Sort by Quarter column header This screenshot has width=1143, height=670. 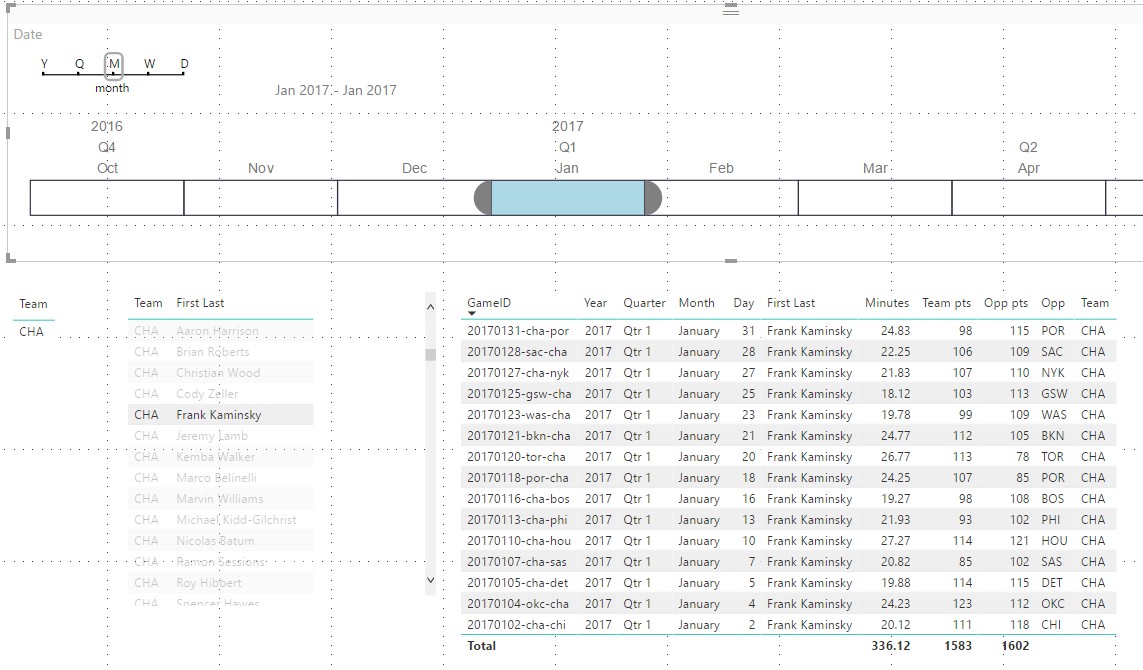click(x=644, y=303)
